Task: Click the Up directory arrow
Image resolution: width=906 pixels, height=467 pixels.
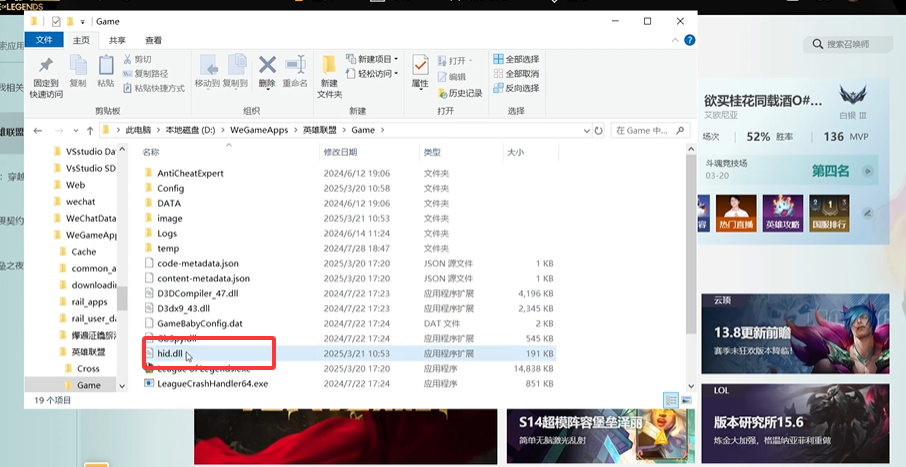Action: click(x=88, y=130)
